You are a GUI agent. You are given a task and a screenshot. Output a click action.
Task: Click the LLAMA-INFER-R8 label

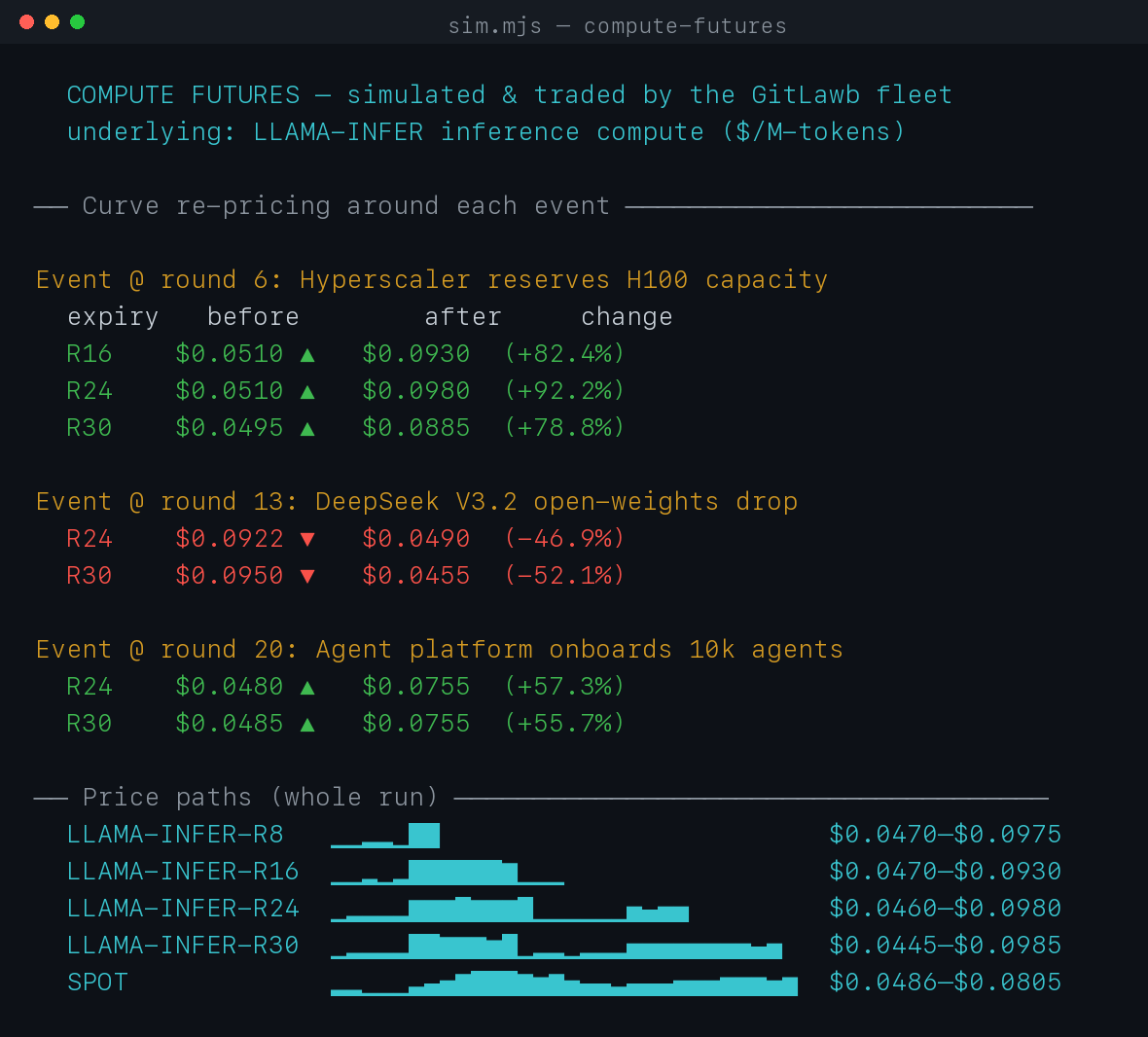(175, 835)
